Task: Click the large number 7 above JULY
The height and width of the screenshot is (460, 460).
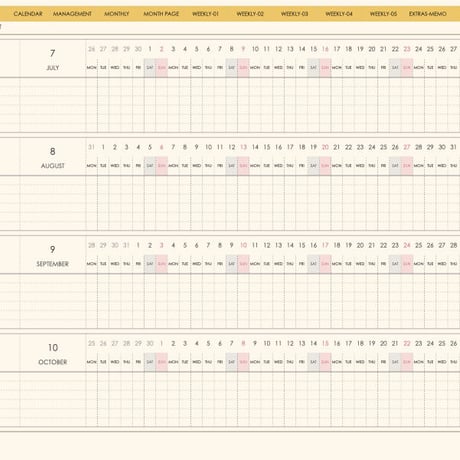Action: [x=53, y=53]
